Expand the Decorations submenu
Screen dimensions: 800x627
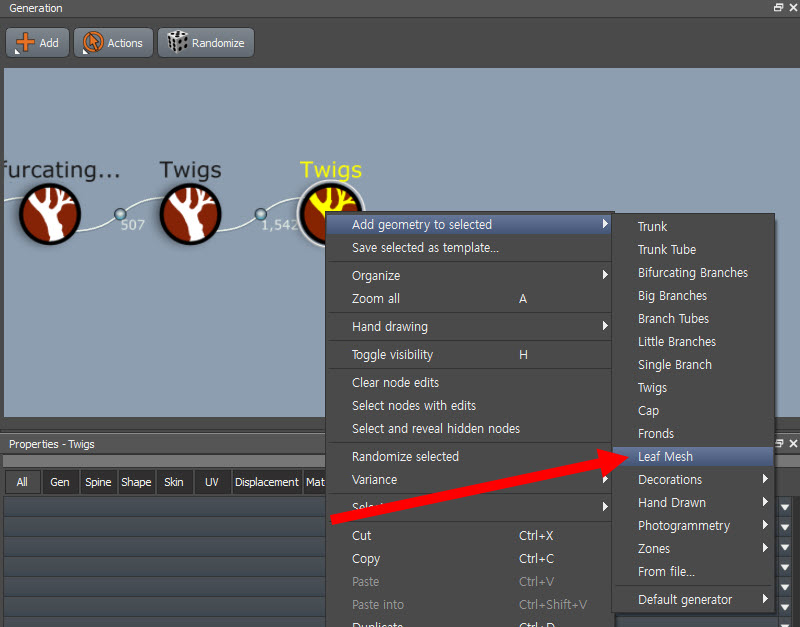(694, 480)
